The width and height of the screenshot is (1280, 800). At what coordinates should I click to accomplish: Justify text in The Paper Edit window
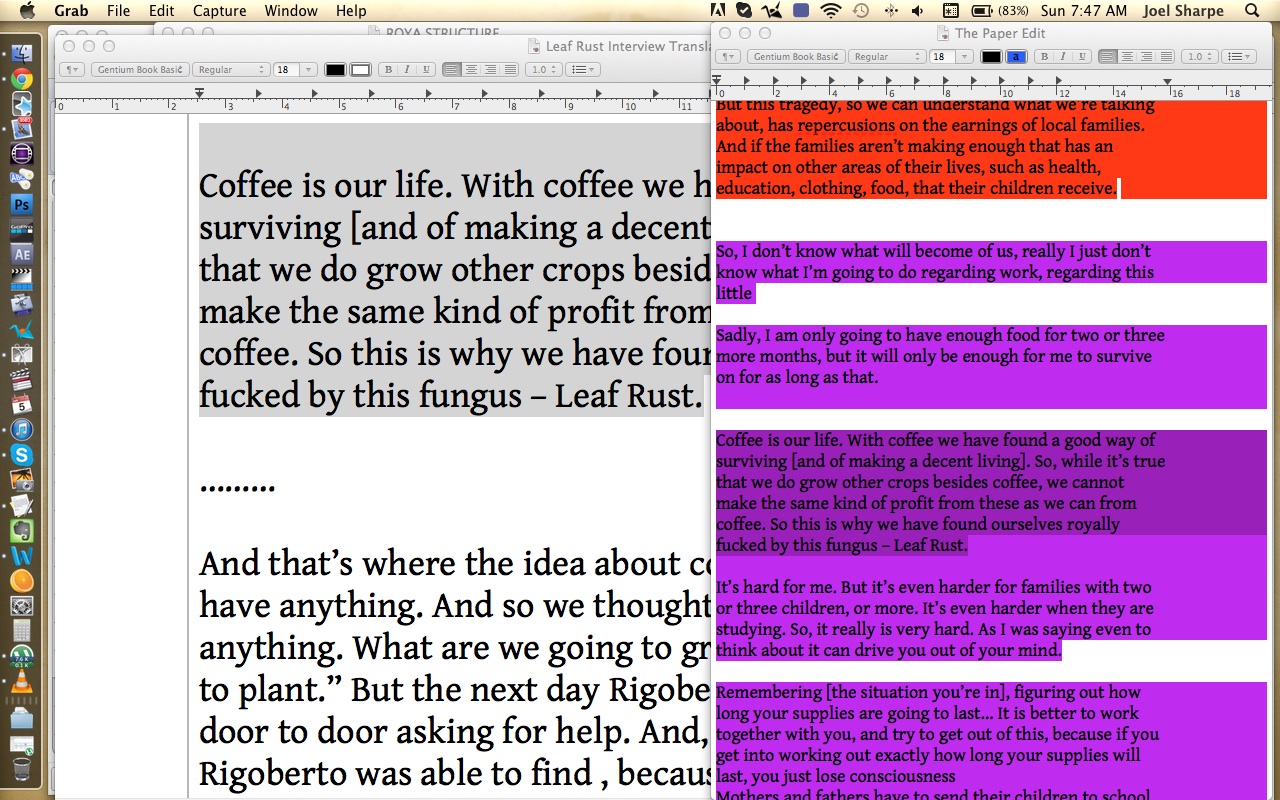(1166, 57)
